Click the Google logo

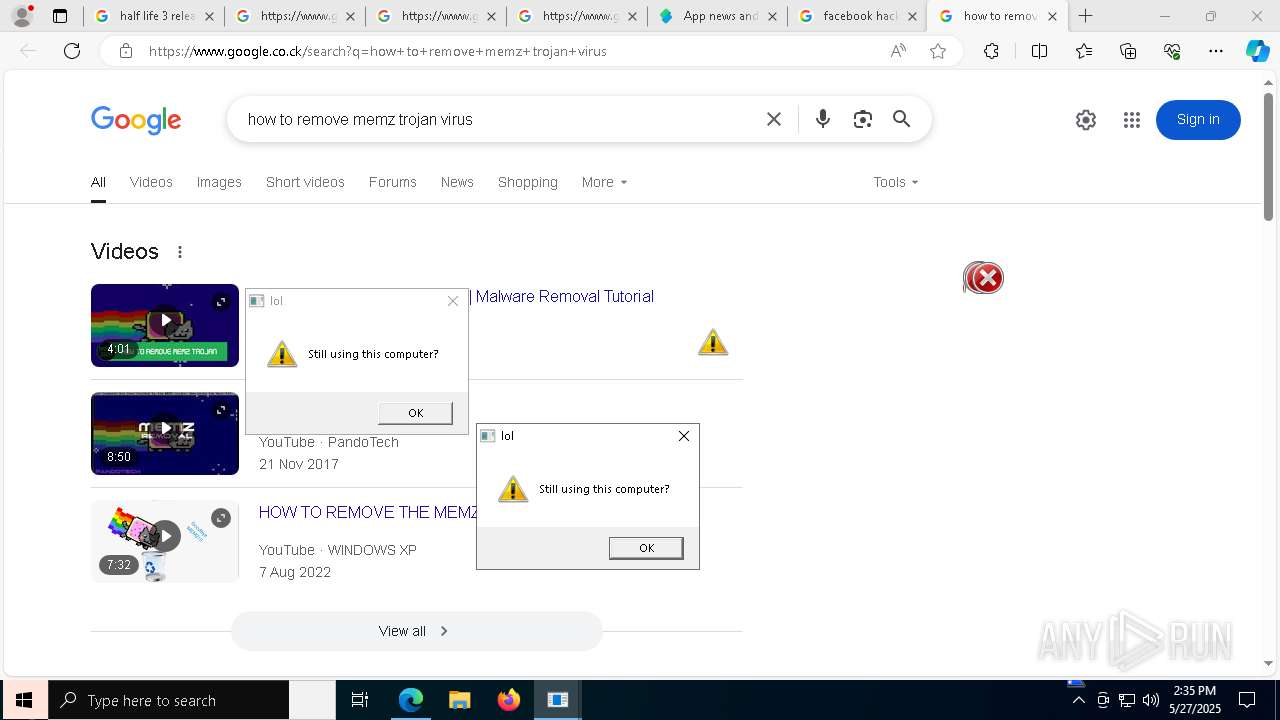136,120
